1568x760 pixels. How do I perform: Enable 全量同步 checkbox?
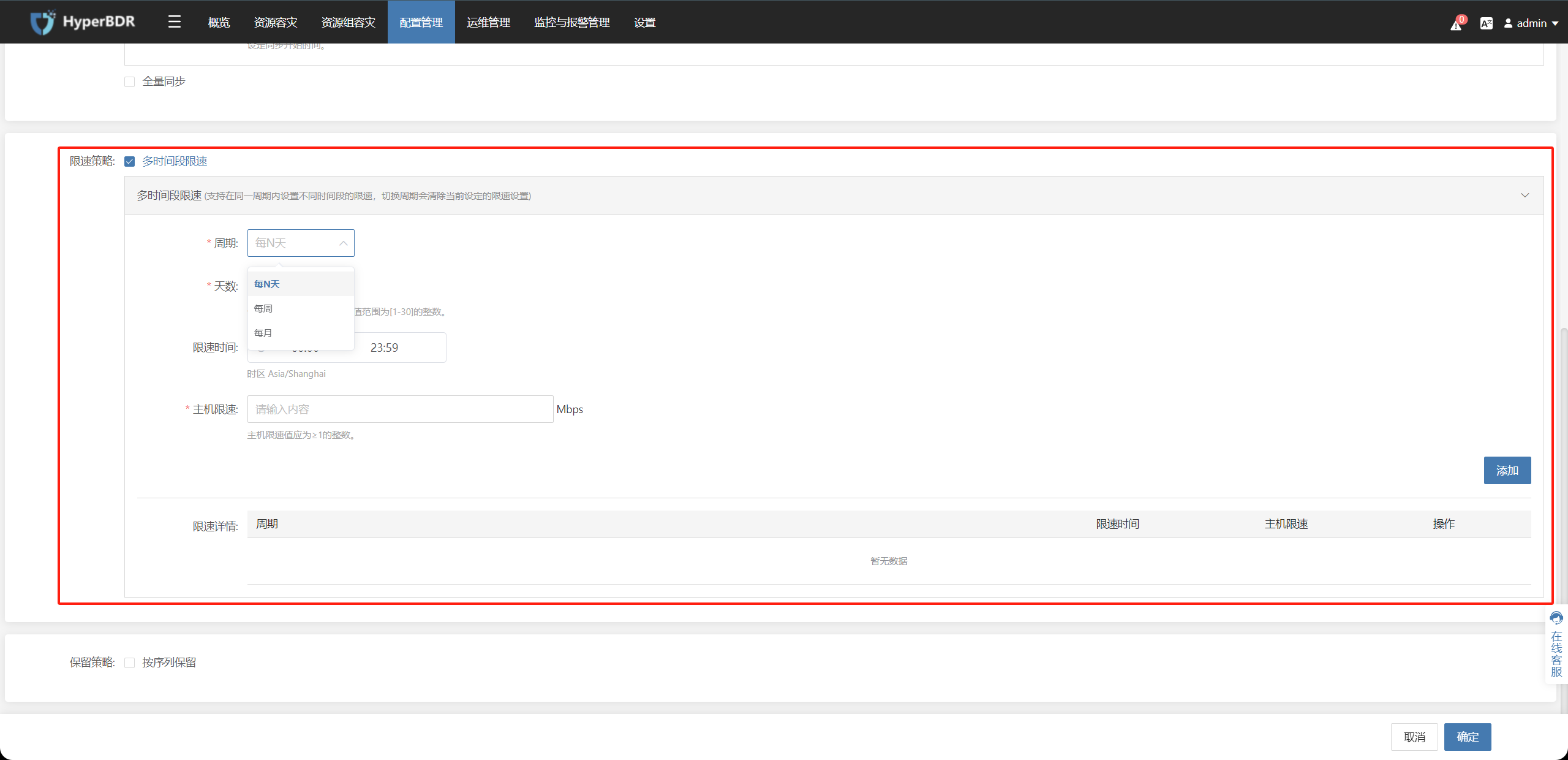[129, 82]
